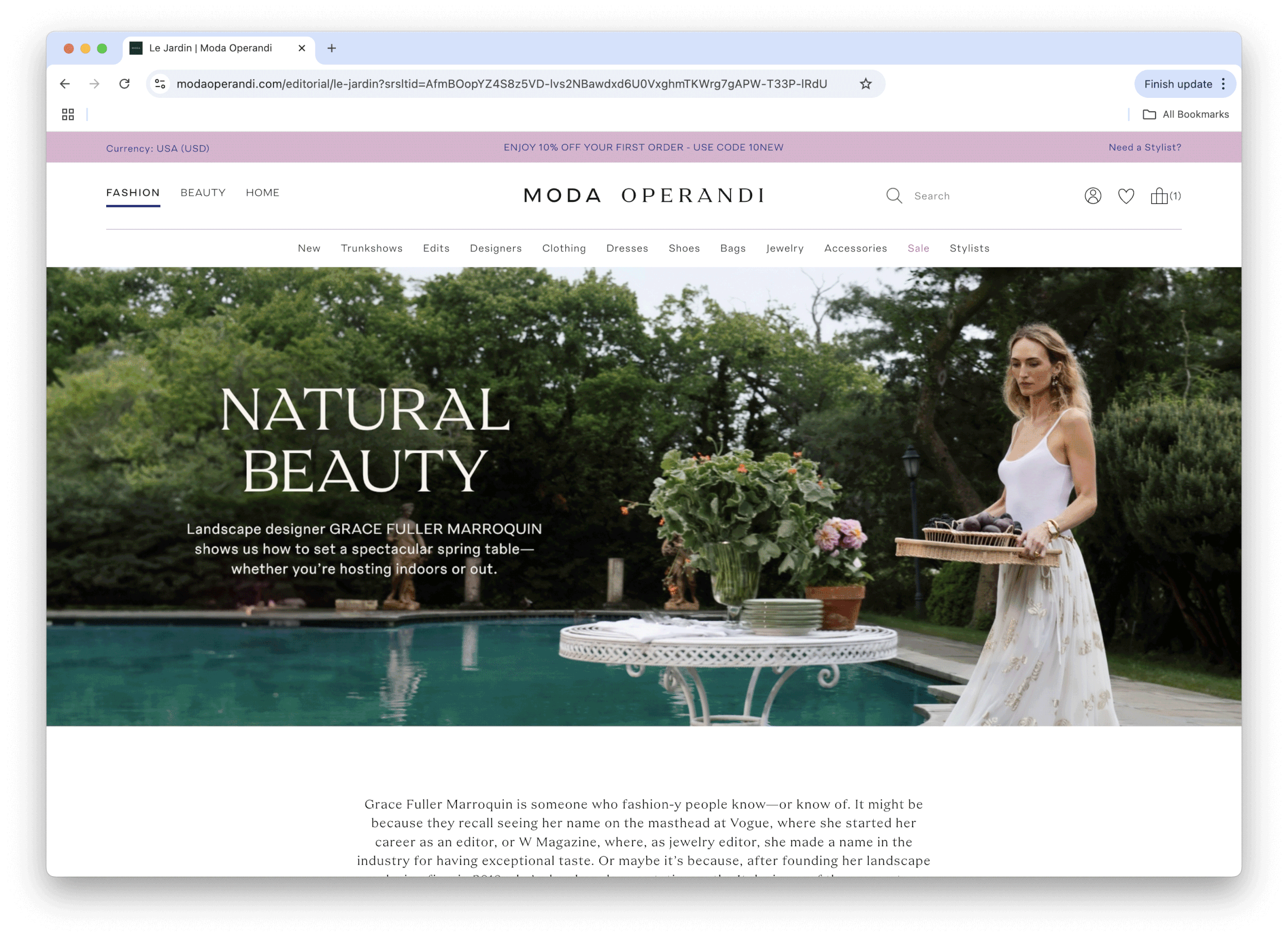The width and height of the screenshot is (1288, 938).
Task: Open the shopping bag icon
Action: pos(1159,196)
